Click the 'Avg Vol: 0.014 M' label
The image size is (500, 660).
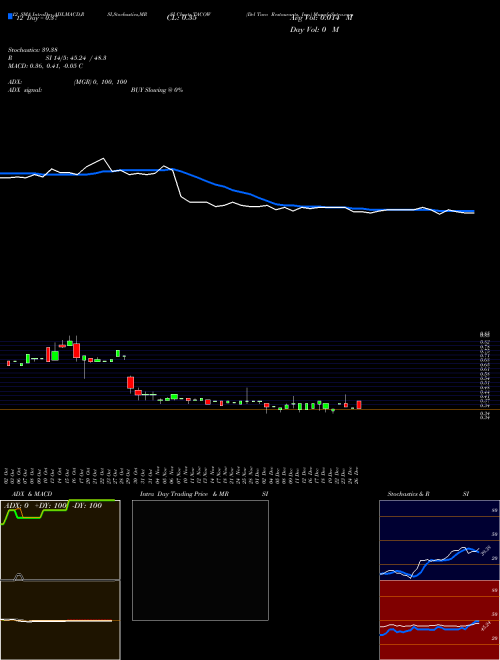coord(321,18)
